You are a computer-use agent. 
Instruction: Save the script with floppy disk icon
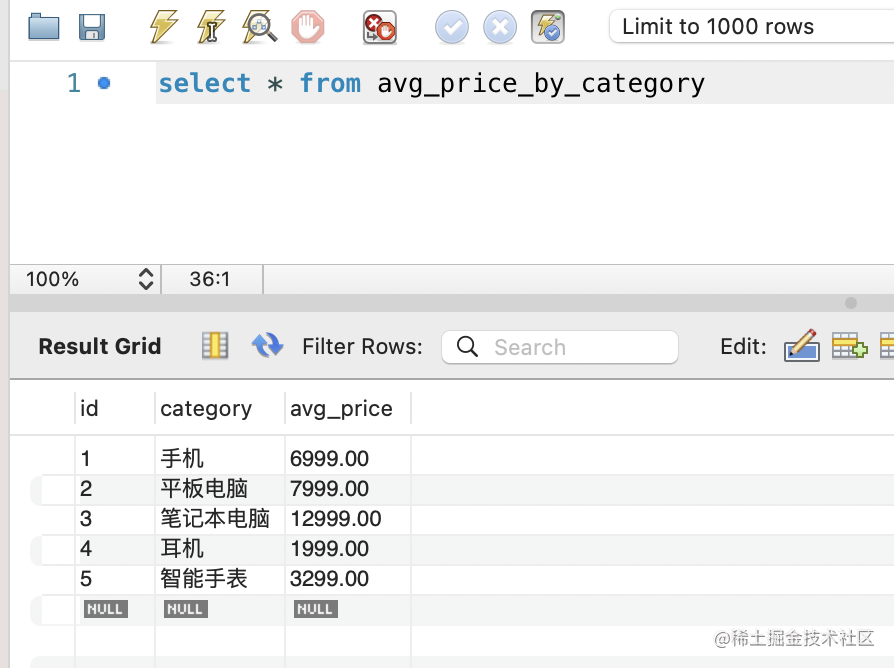pyautogui.click(x=92, y=27)
